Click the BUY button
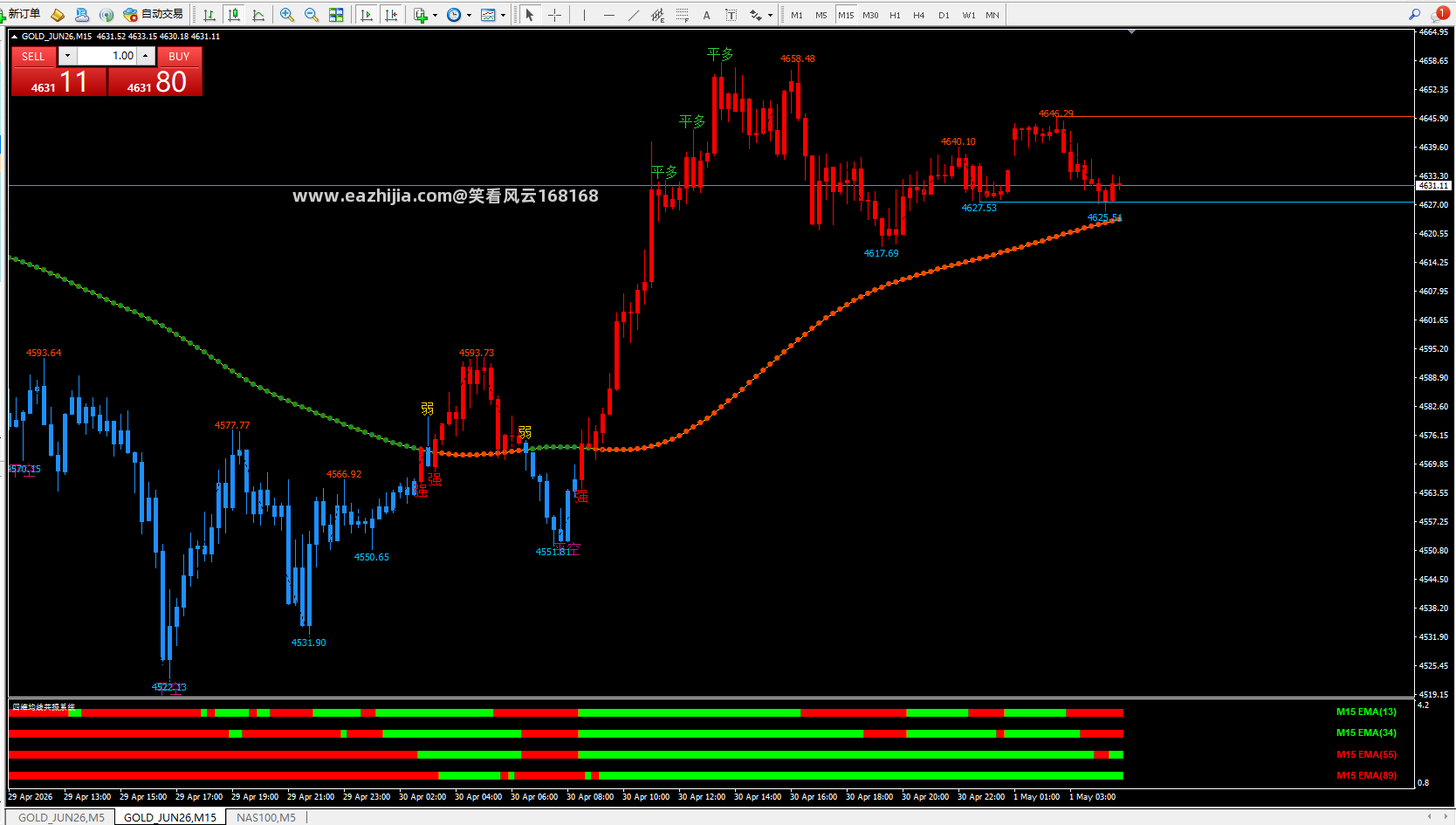Screen dimensions: 1456x825 point(179,56)
